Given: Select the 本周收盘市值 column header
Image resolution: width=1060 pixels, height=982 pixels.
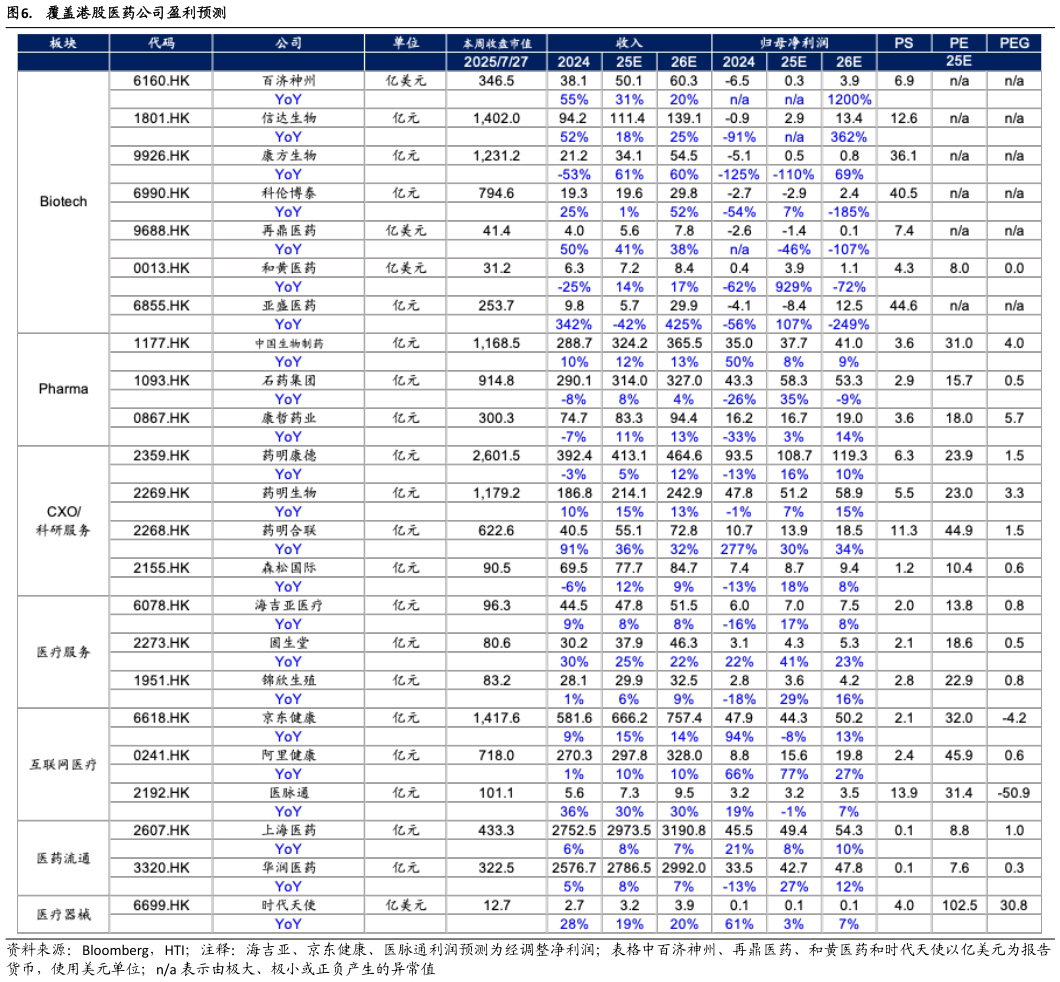Looking at the screenshot, I should pyautogui.click(x=496, y=43).
